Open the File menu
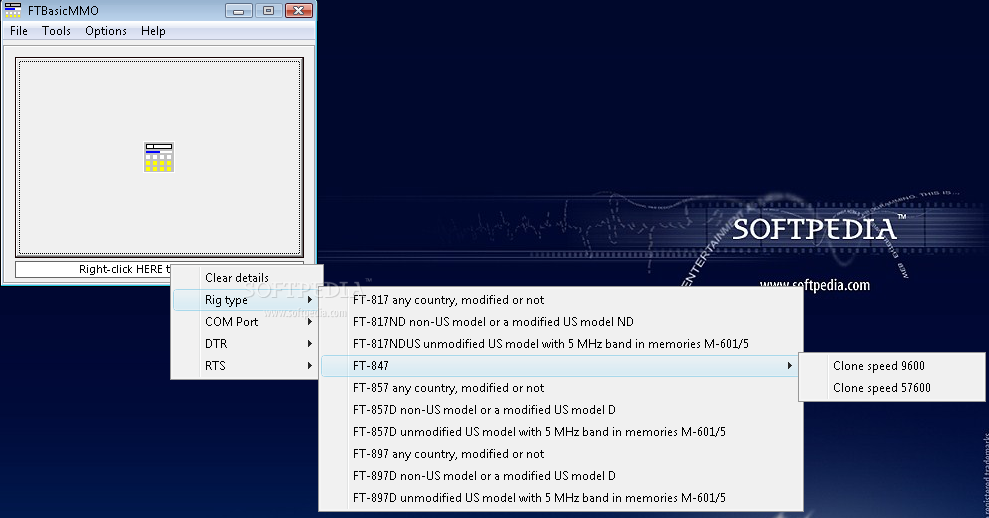 (18, 31)
